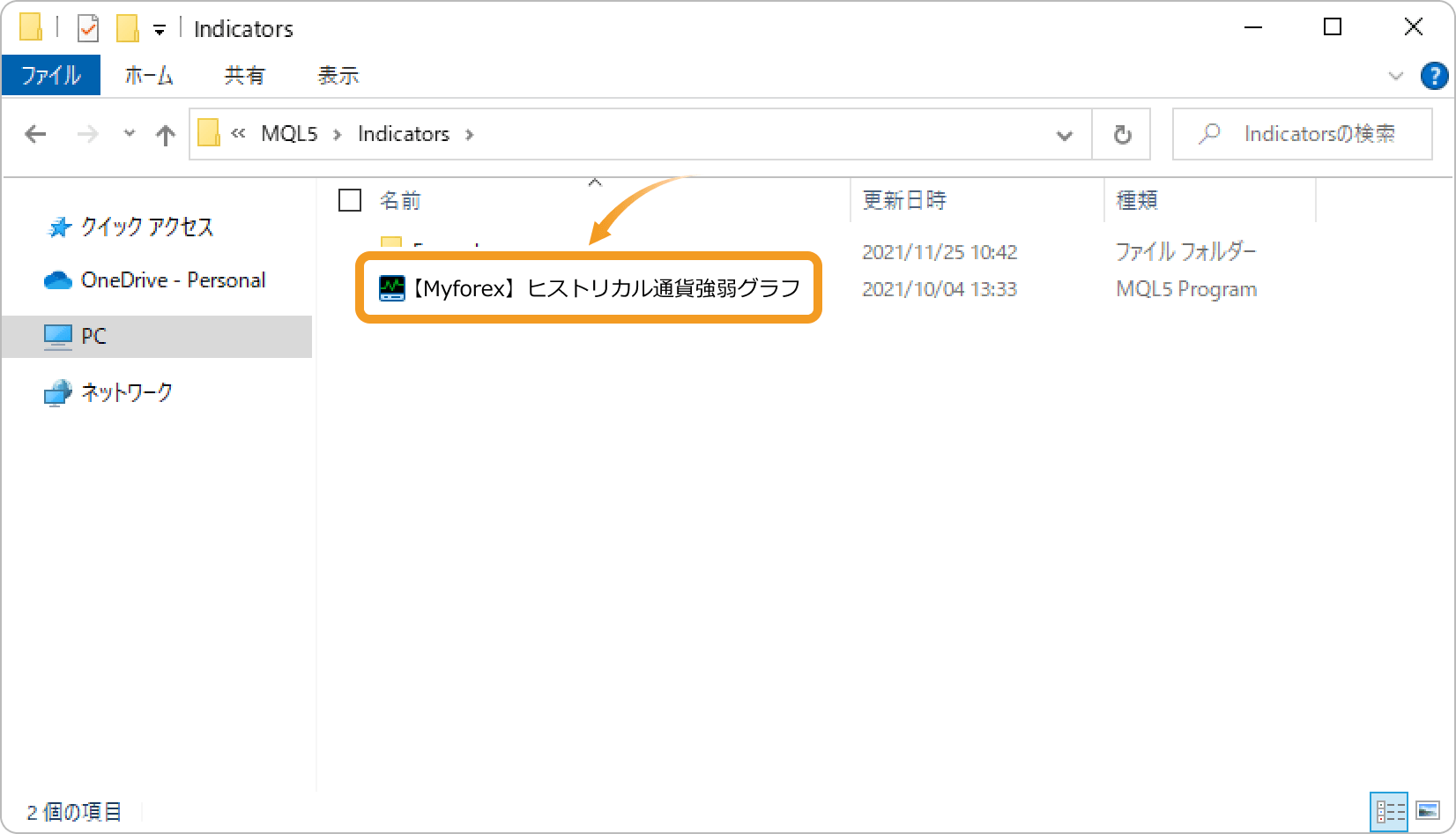Switch to large icons view layout

1428,810
